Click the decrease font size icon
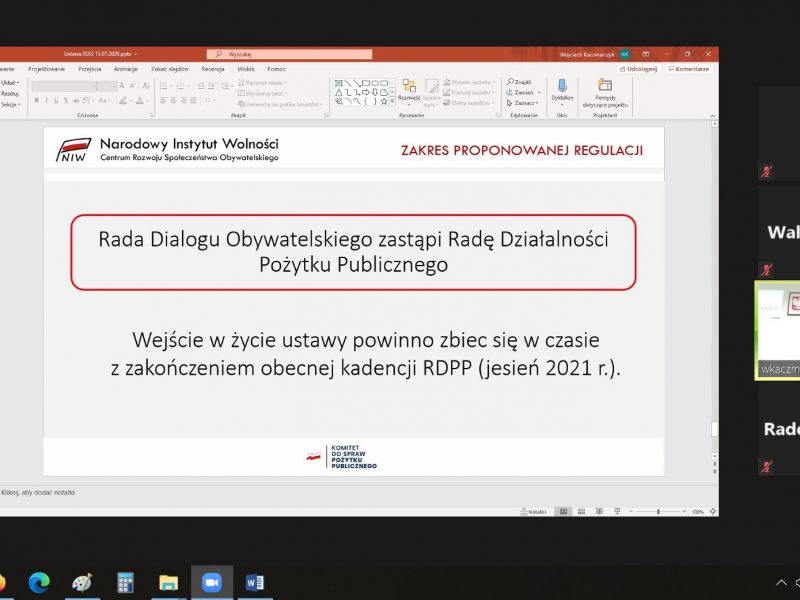This screenshot has width=800, height=600. pos(132,86)
